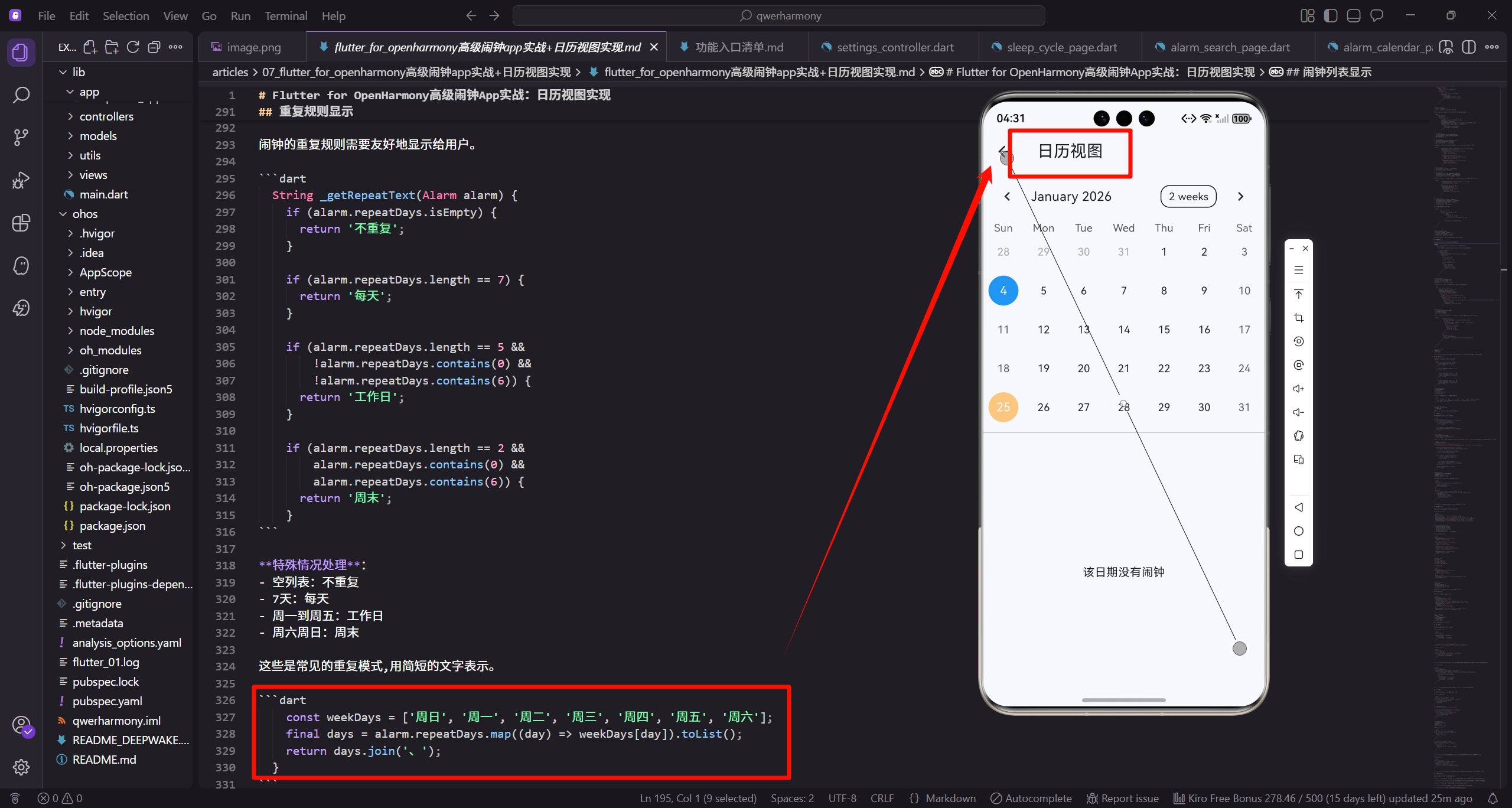
Task: Click the New File icon in explorer header
Action: click(90, 47)
